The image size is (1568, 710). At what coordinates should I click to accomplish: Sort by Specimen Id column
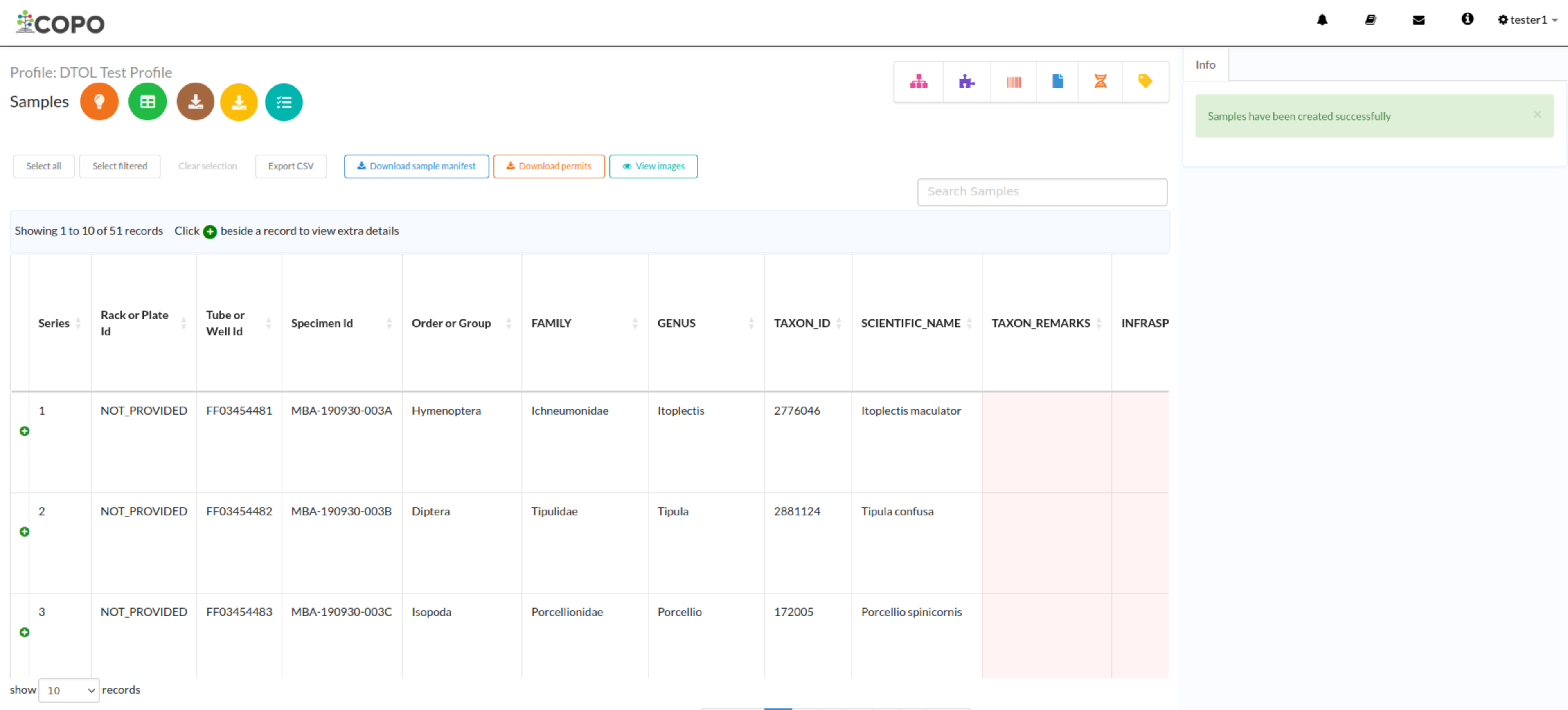[x=342, y=324]
